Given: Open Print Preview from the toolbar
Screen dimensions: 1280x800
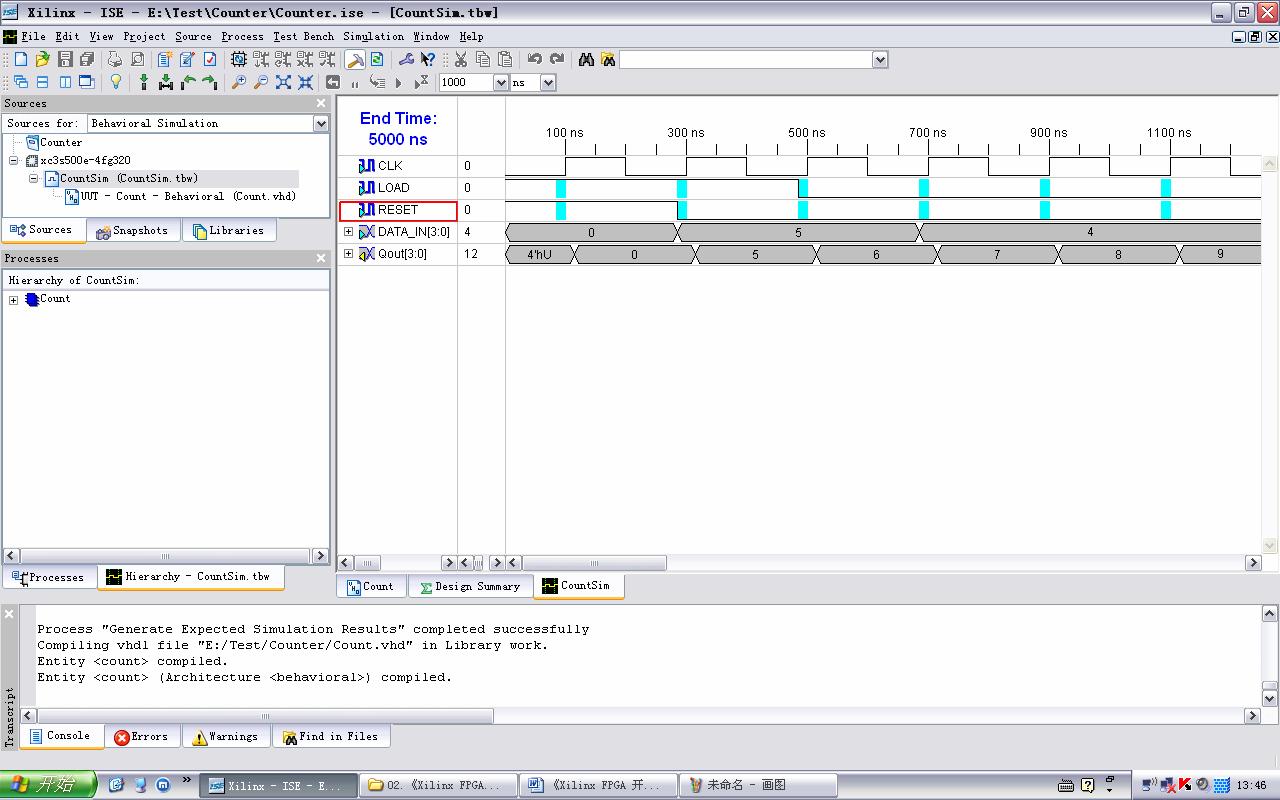Looking at the screenshot, I should coord(138,60).
